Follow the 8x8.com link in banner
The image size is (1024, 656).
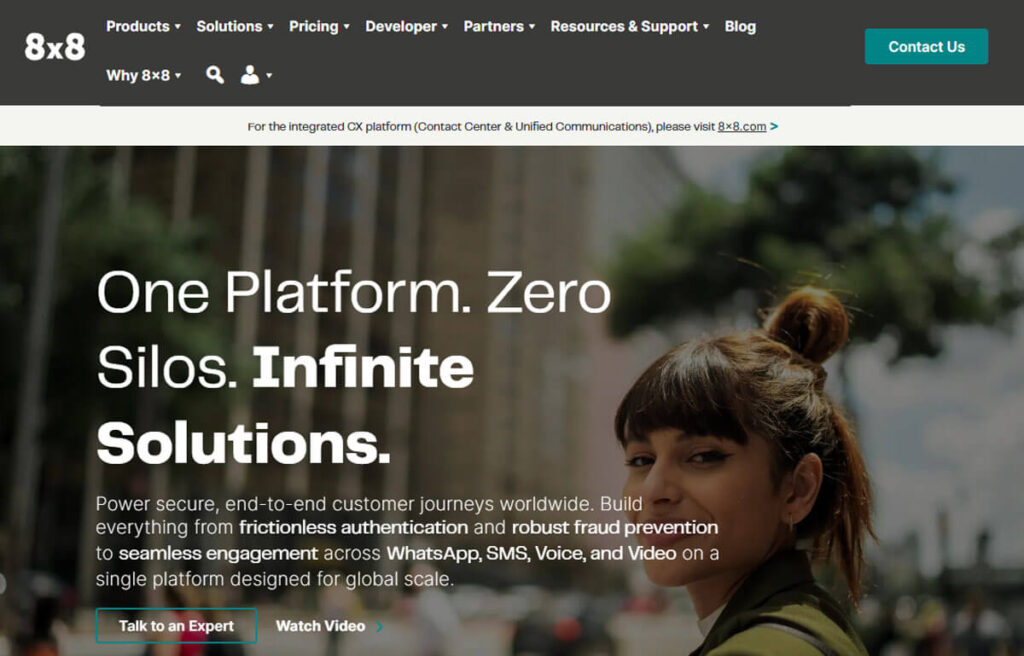pos(741,127)
